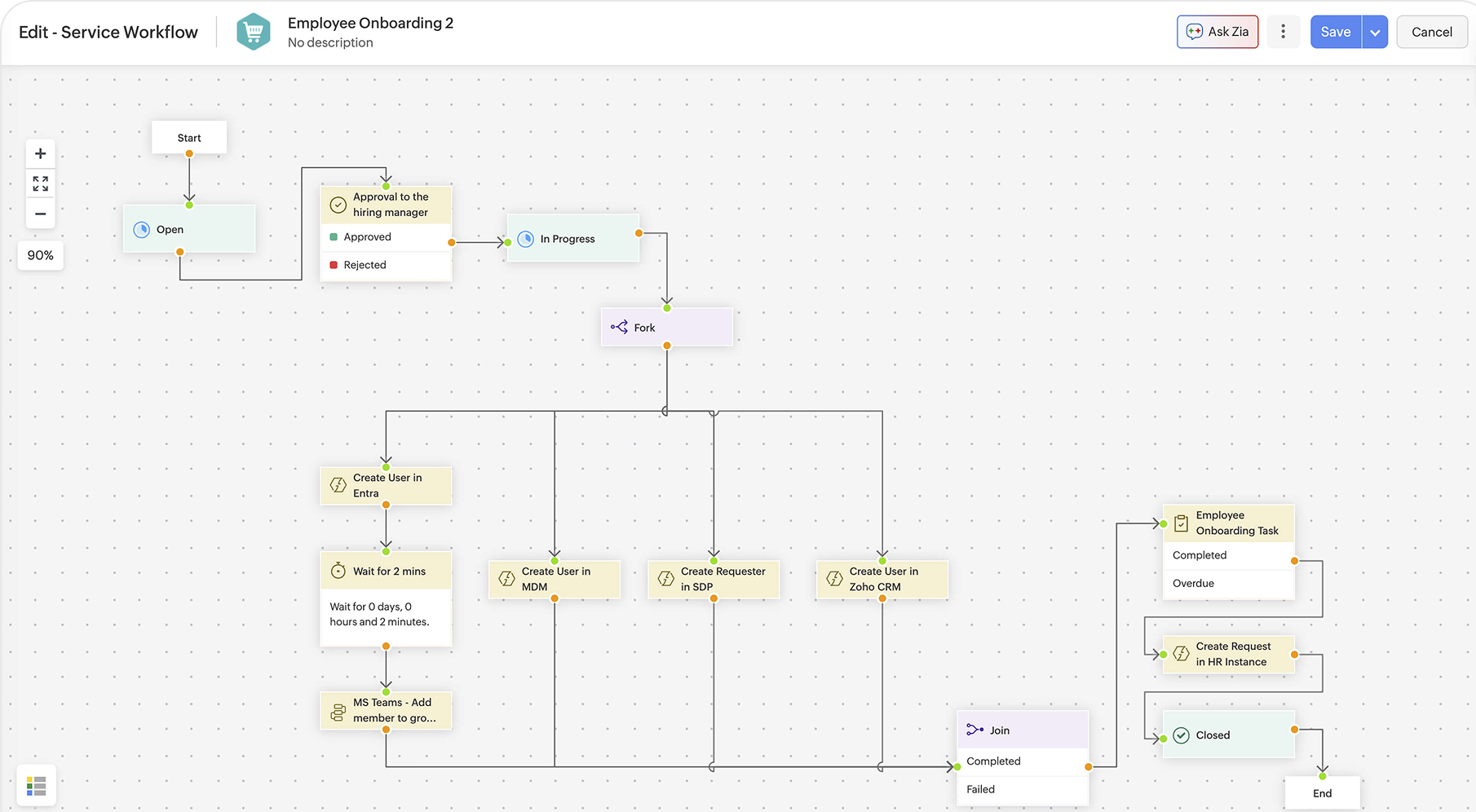Click the timer icon on Wait for 2 mins

338,570
